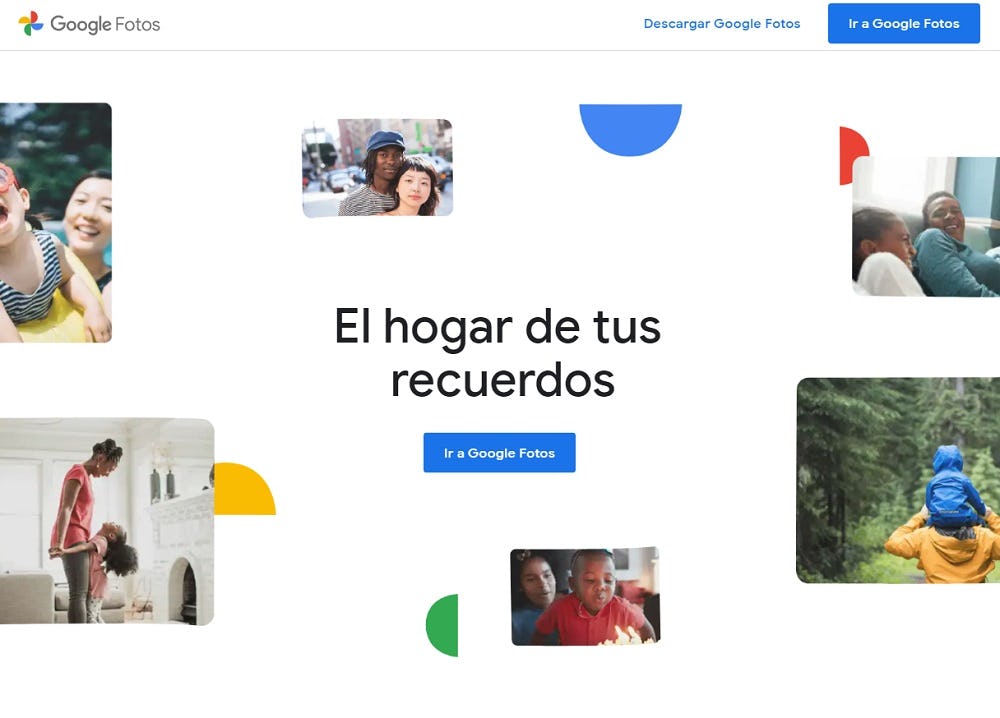Open the birthday candles photo at the bottom

pos(584,593)
